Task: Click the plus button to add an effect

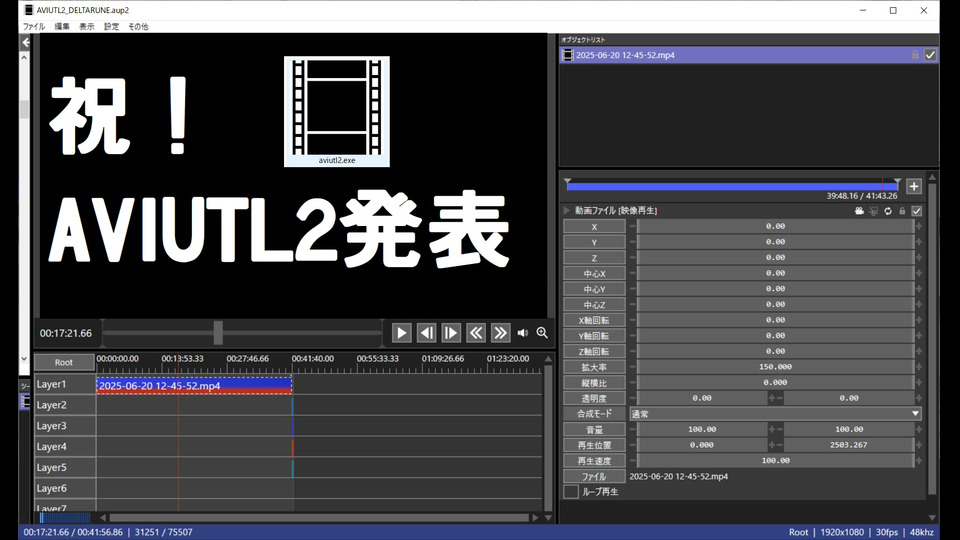Action: pyautogui.click(x=913, y=186)
